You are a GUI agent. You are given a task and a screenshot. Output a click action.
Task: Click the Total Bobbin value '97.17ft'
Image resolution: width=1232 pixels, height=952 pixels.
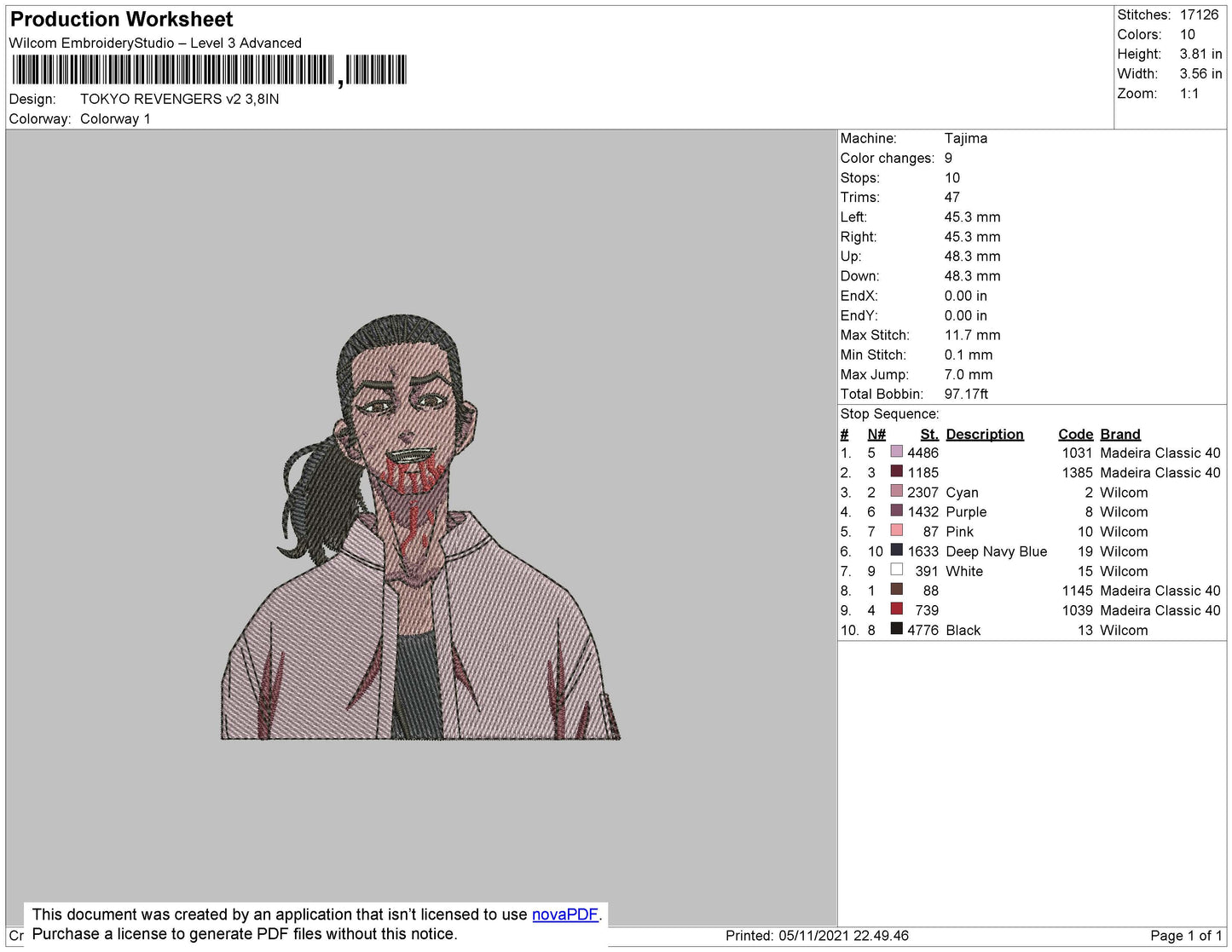(x=966, y=394)
